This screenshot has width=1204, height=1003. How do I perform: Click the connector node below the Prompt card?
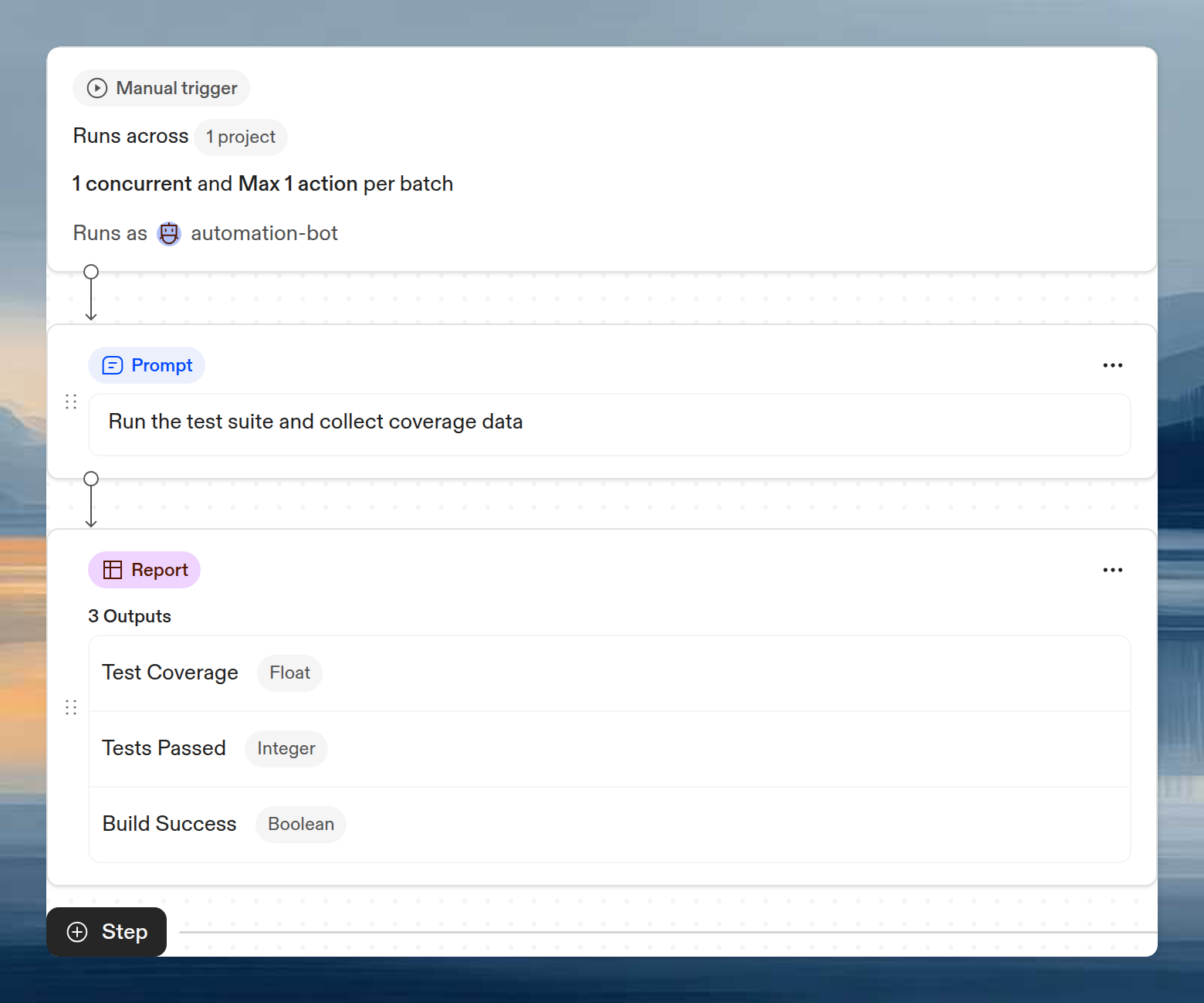91,479
